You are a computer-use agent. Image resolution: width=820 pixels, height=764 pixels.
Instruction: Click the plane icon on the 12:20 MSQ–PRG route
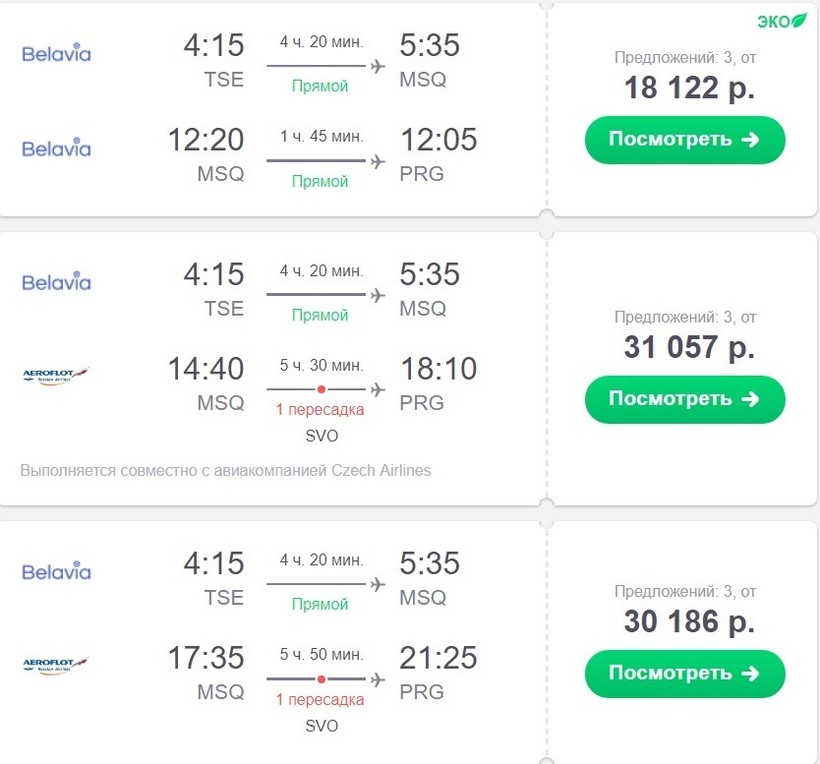[x=377, y=161]
